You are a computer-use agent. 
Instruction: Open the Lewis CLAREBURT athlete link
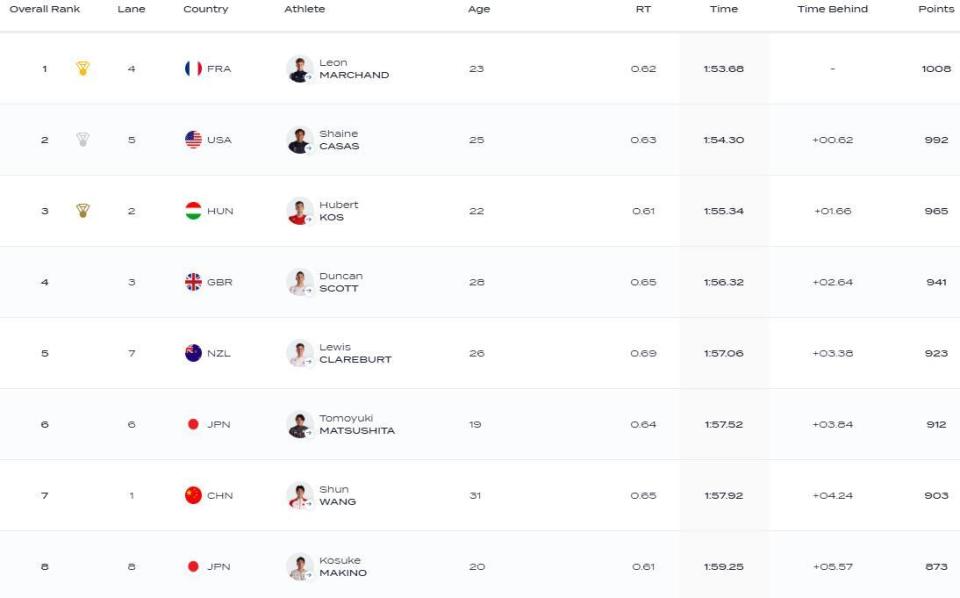(x=355, y=353)
